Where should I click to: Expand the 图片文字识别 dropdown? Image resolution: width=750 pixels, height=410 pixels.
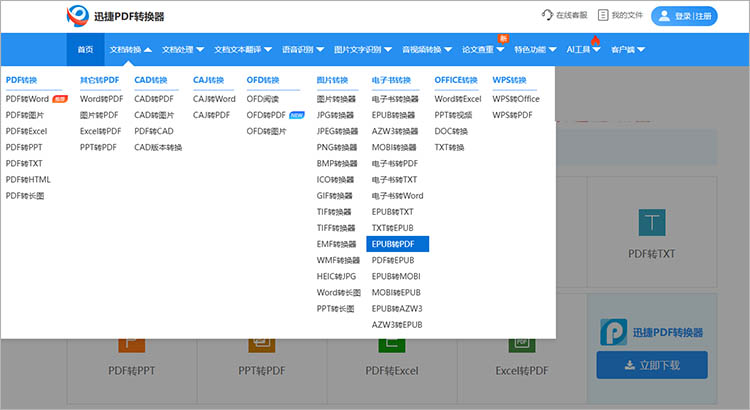pos(363,49)
